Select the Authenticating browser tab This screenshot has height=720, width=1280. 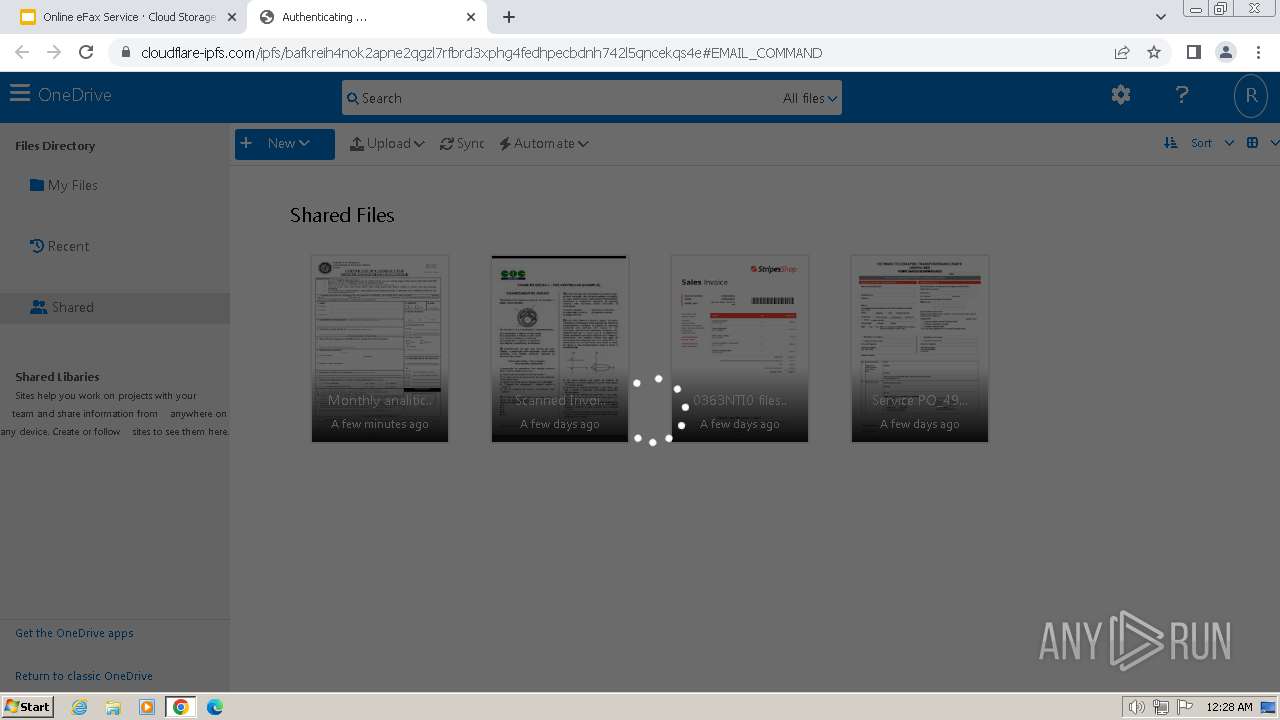pos(366,17)
